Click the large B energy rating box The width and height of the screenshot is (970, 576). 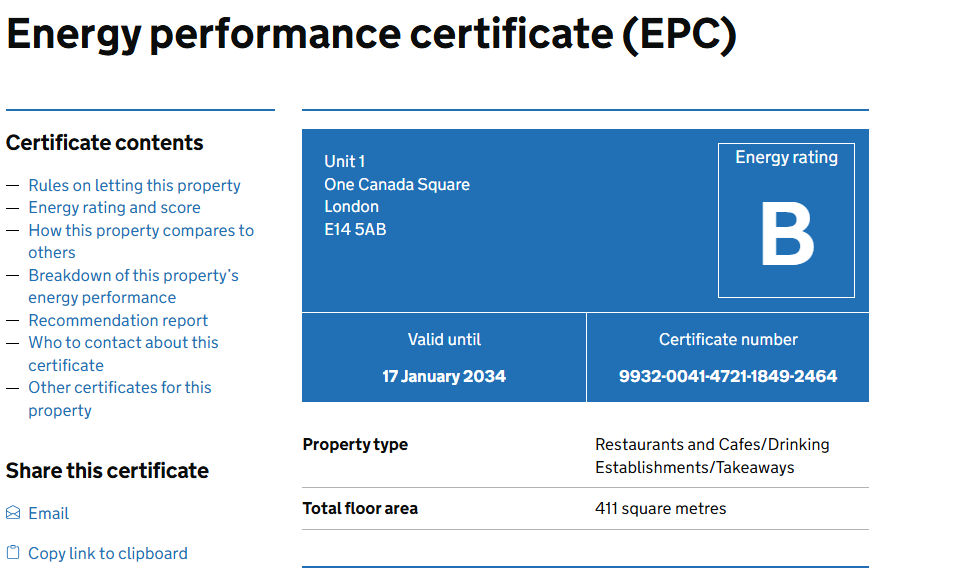786,236
